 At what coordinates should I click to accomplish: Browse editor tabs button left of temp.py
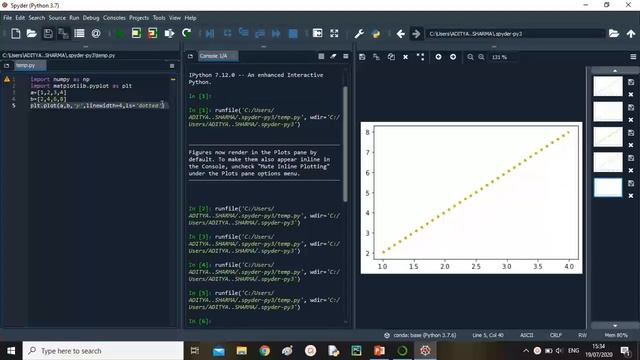[7, 65]
